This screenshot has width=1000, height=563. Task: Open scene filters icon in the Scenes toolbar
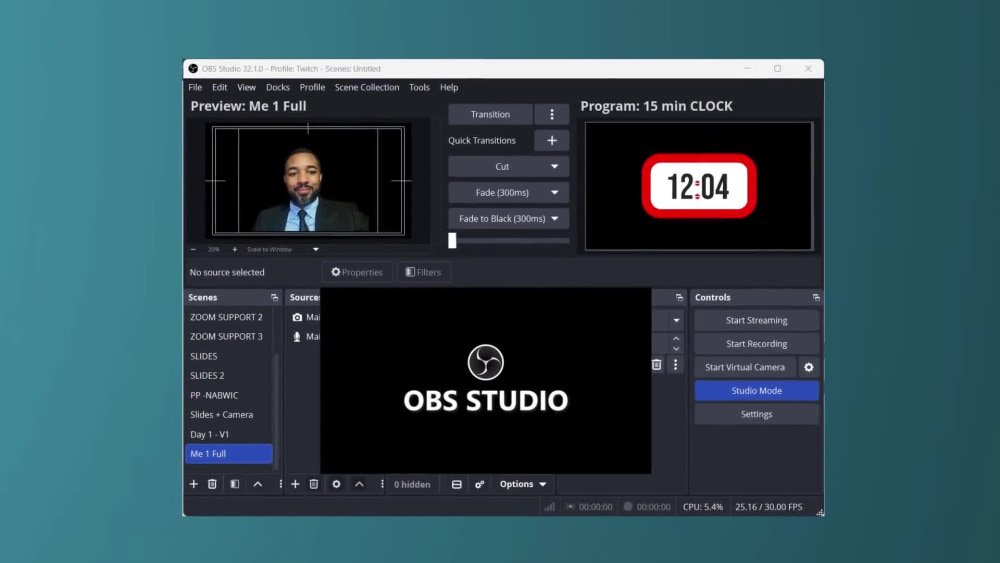[235, 484]
